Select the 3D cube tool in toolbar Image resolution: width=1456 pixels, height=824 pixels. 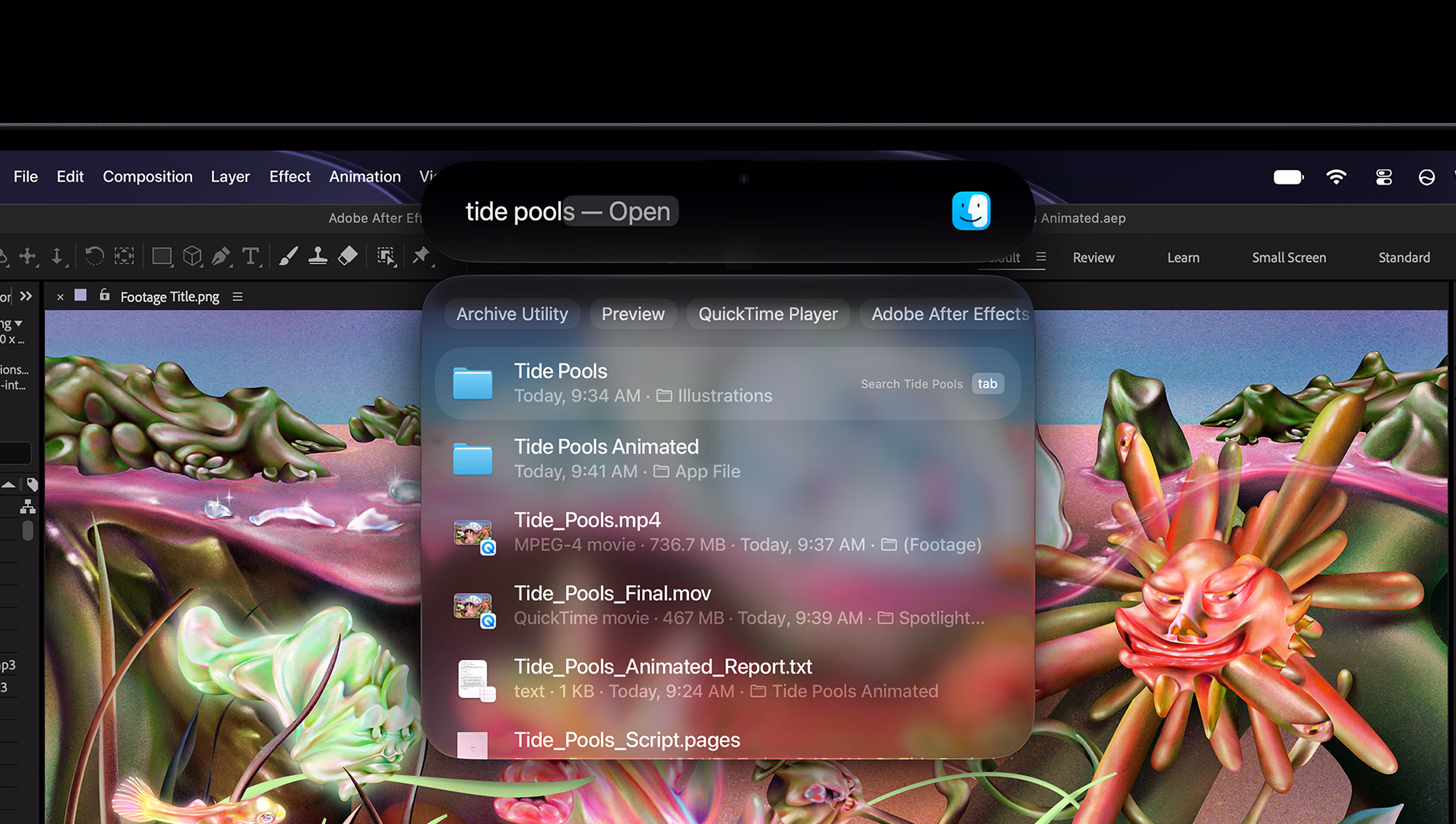coord(192,257)
